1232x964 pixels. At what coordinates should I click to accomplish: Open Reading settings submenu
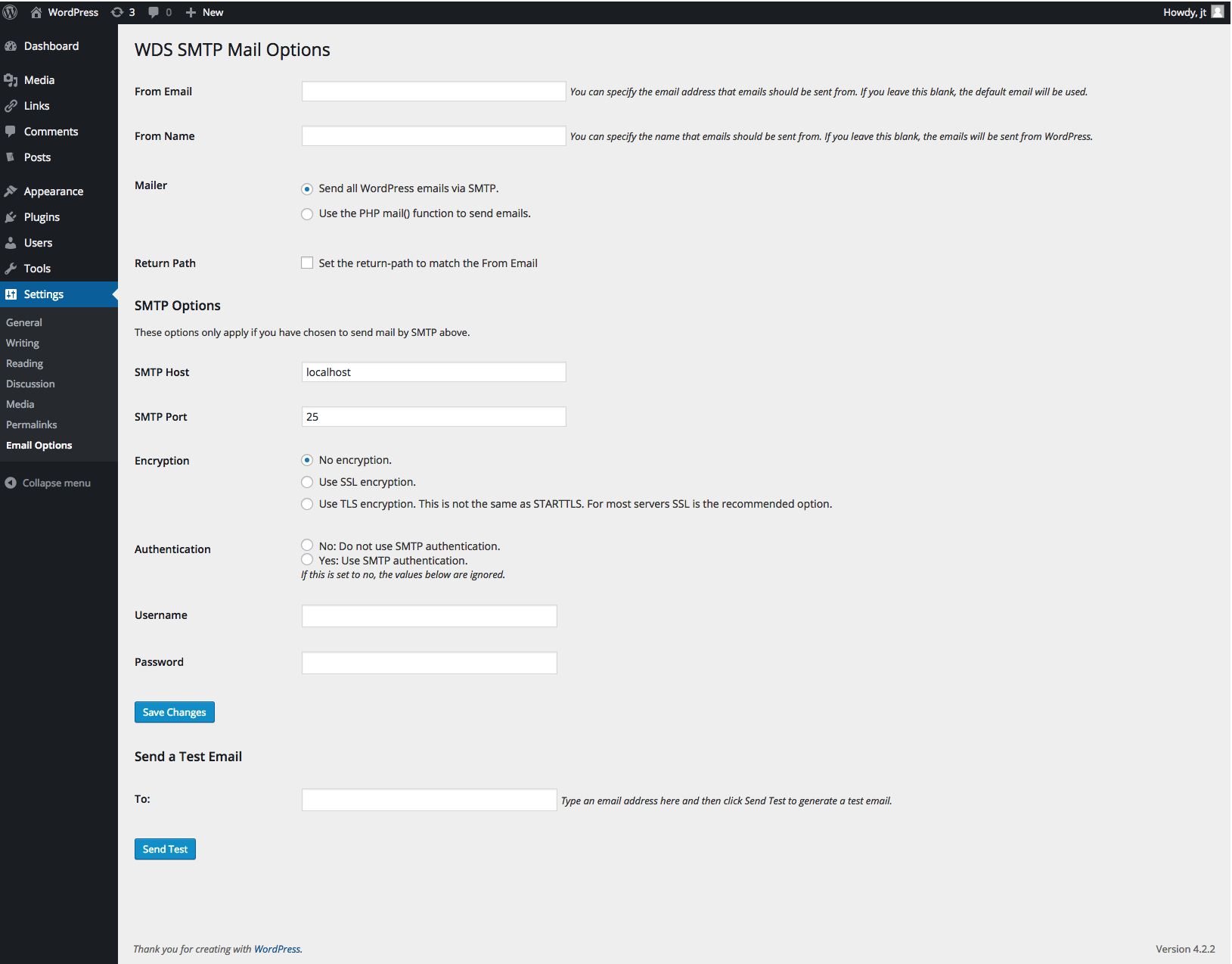coord(25,363)
